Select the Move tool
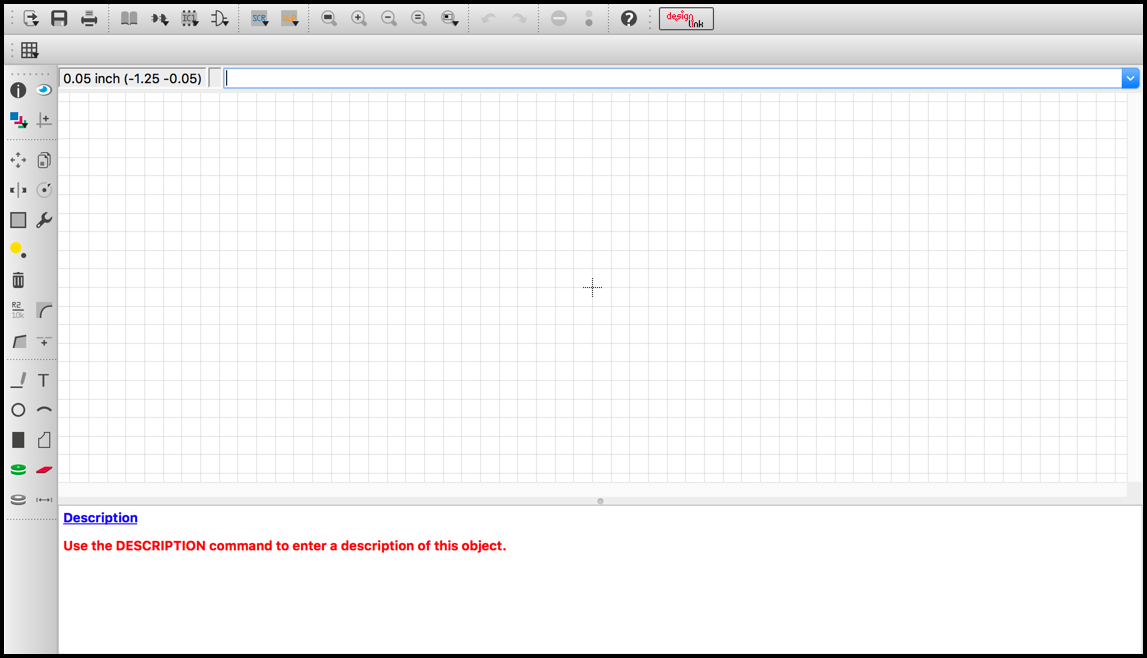 point(18,160)
